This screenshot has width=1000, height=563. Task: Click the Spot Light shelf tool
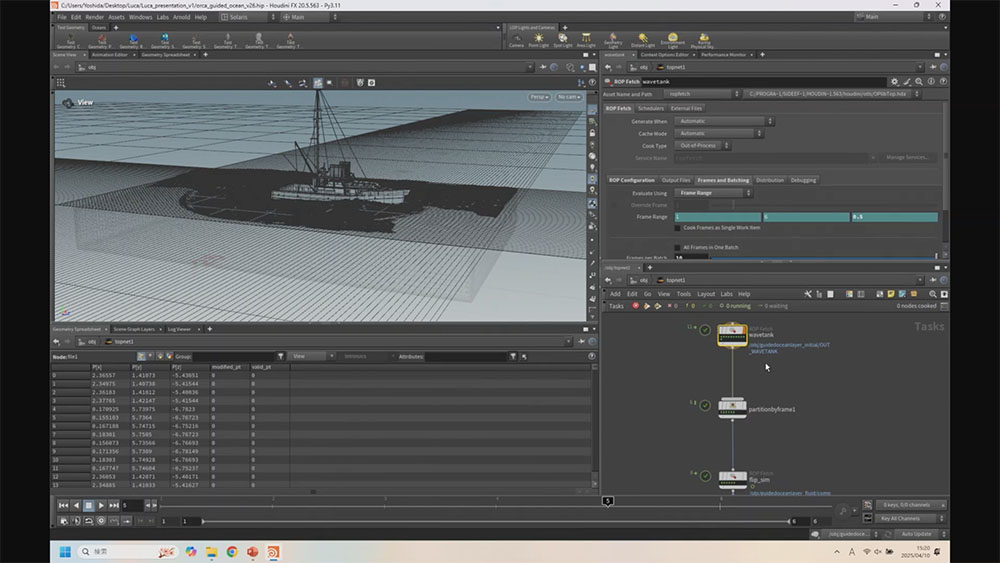pyautogui.click(x=562, y=40)
